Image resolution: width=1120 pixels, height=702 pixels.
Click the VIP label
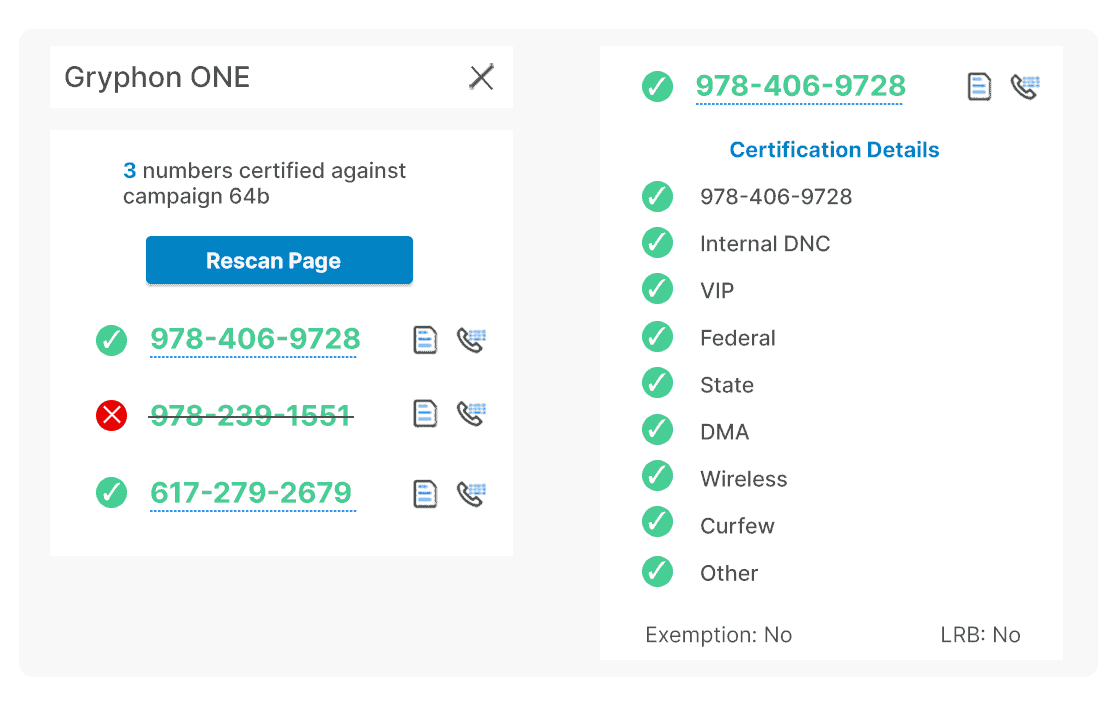point(717,291)
